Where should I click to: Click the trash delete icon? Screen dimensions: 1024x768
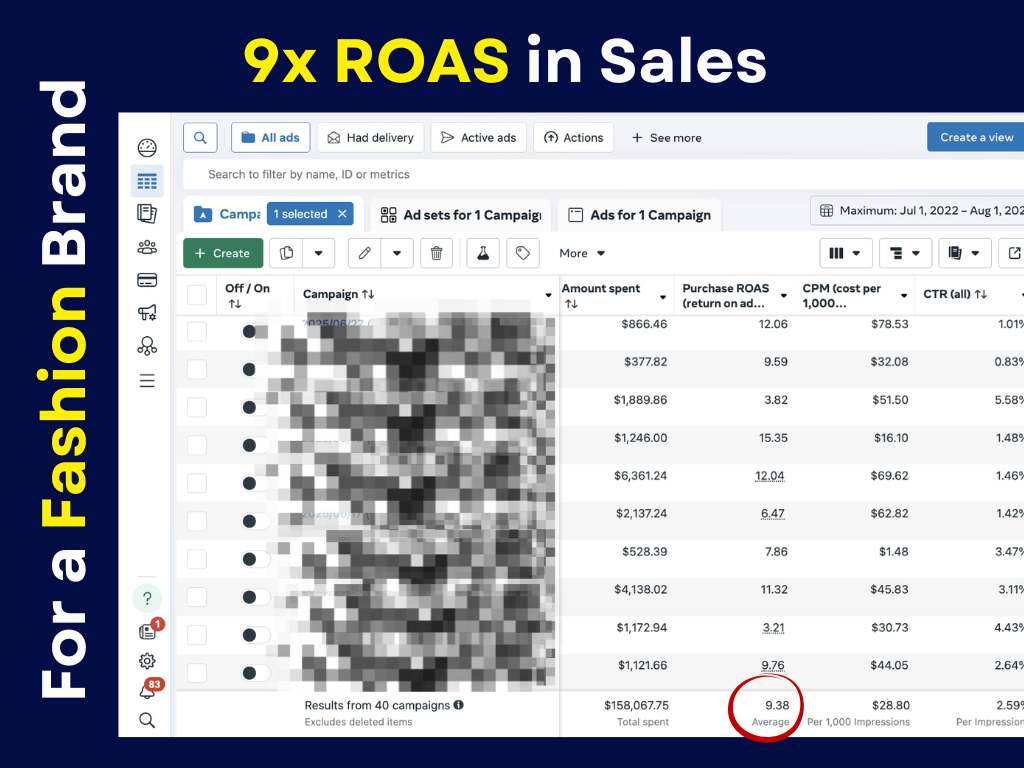pyautogui.click(x=436, y=253)
